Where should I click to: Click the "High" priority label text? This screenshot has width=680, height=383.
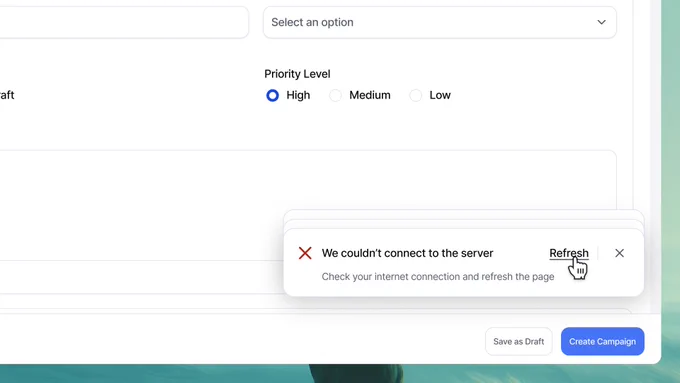tap(298, 95)
